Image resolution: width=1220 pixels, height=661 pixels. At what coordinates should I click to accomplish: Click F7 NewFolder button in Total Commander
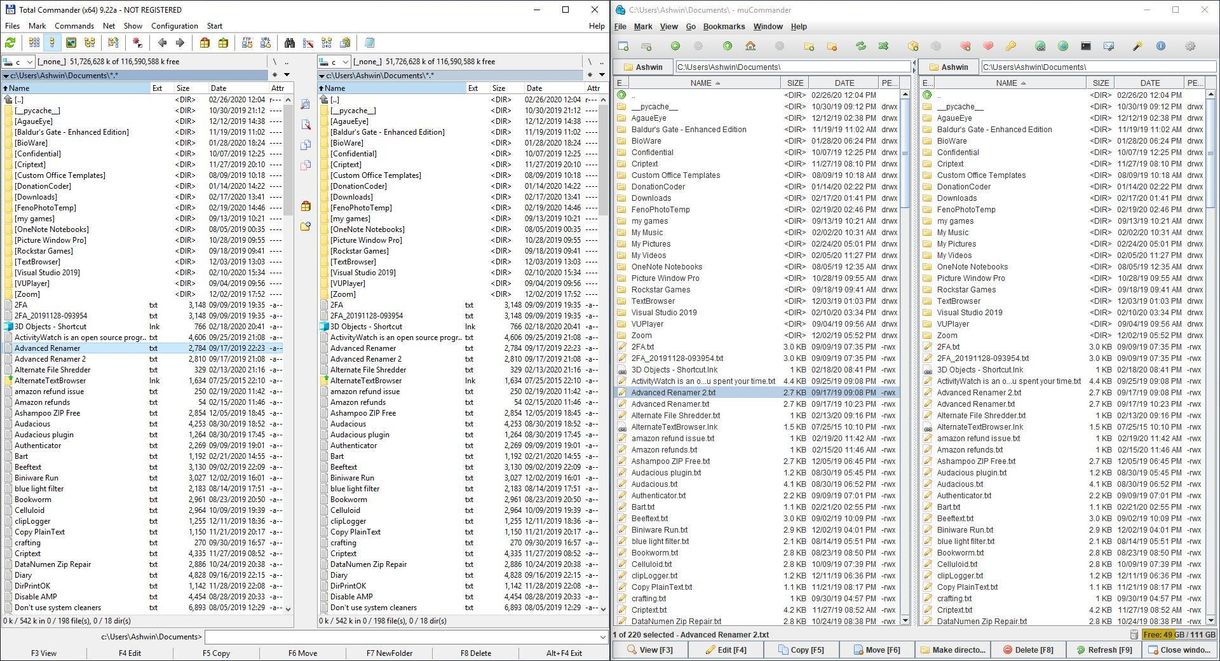(389, 653)
